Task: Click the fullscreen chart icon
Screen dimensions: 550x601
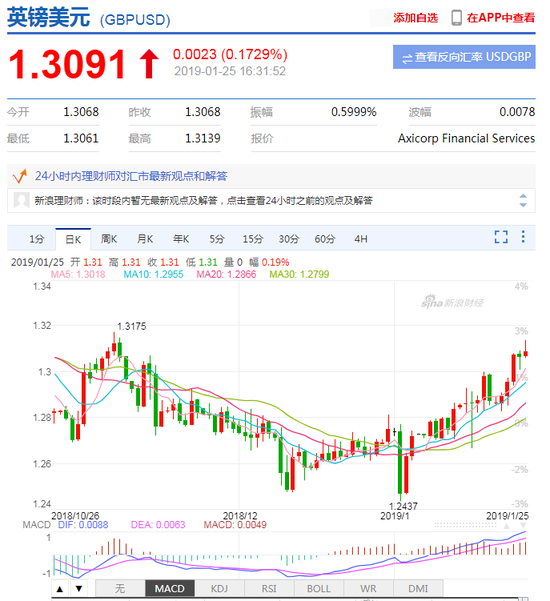Action: tap(501, 237)
